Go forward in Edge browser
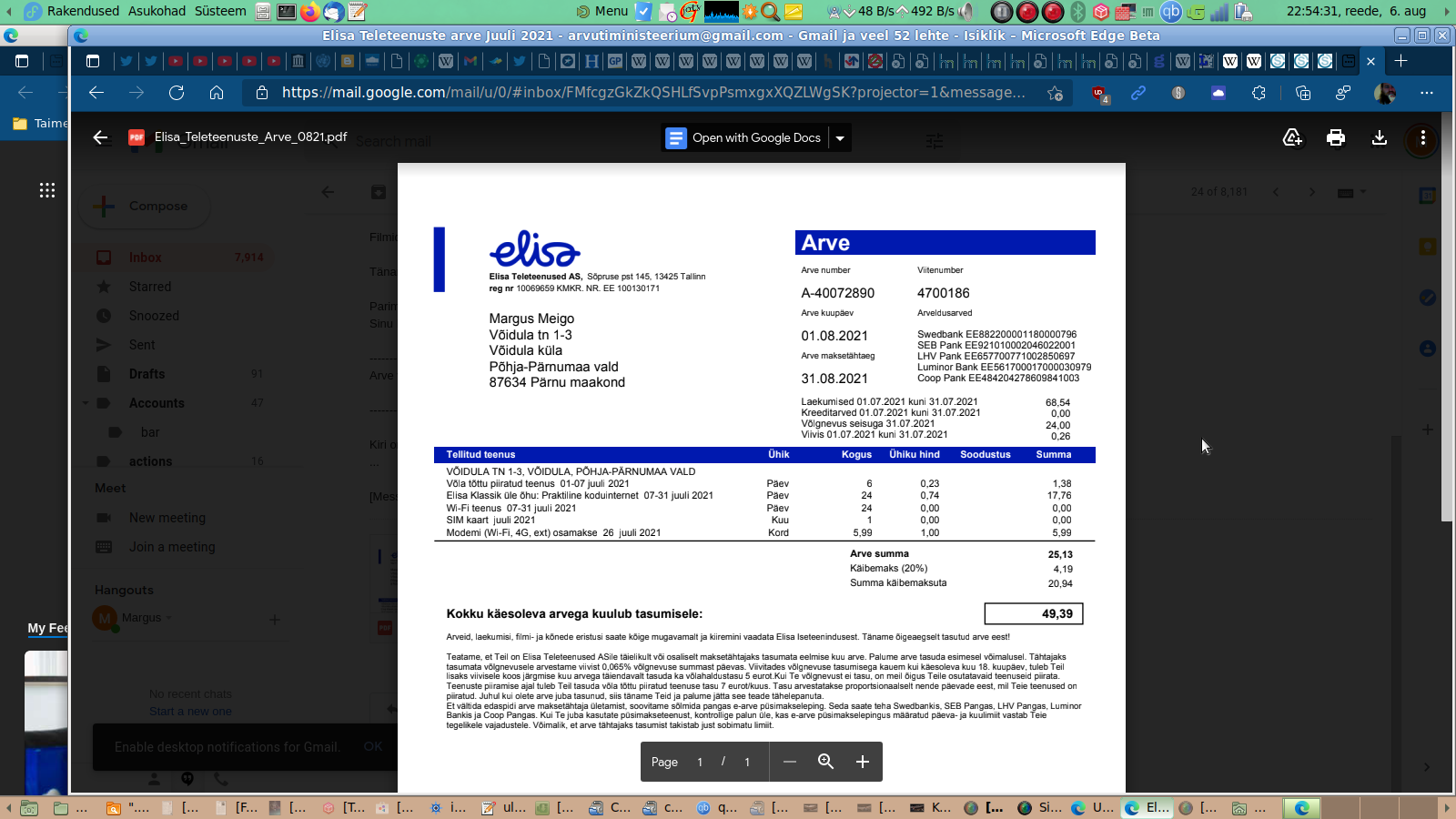This screenshot has height=819, width=1456. [136, 93]
